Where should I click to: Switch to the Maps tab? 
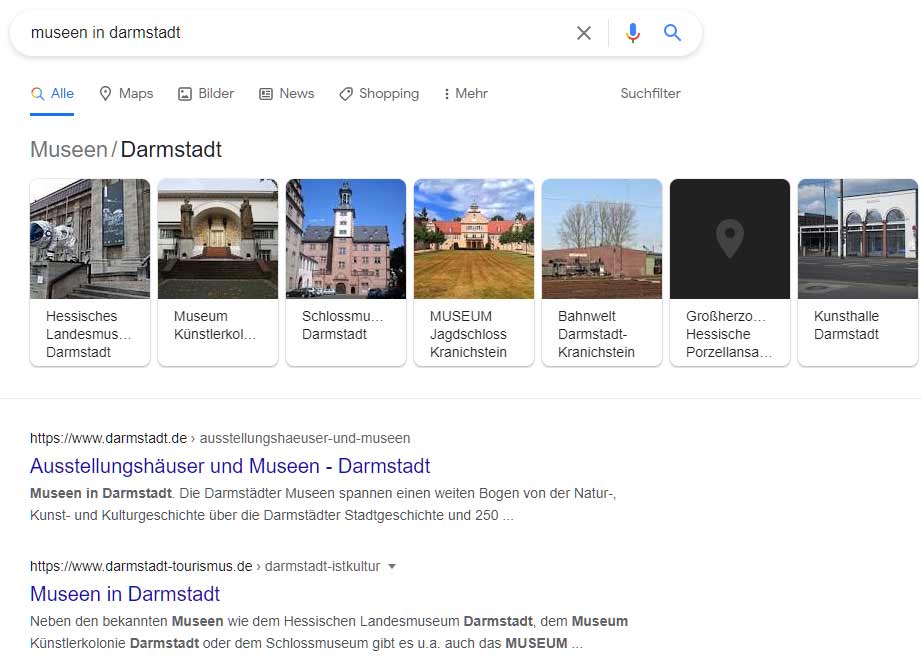(x=126, y=93)
